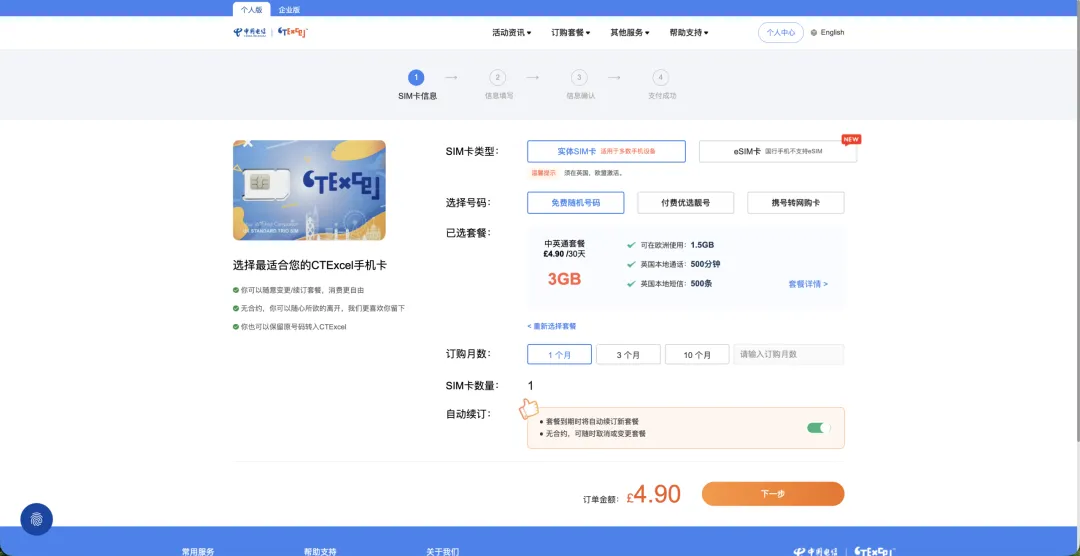Click footer 帮助支持 heading
Image resolution: width=1080 pixels, height=556 pixels.
pos(320,552)
